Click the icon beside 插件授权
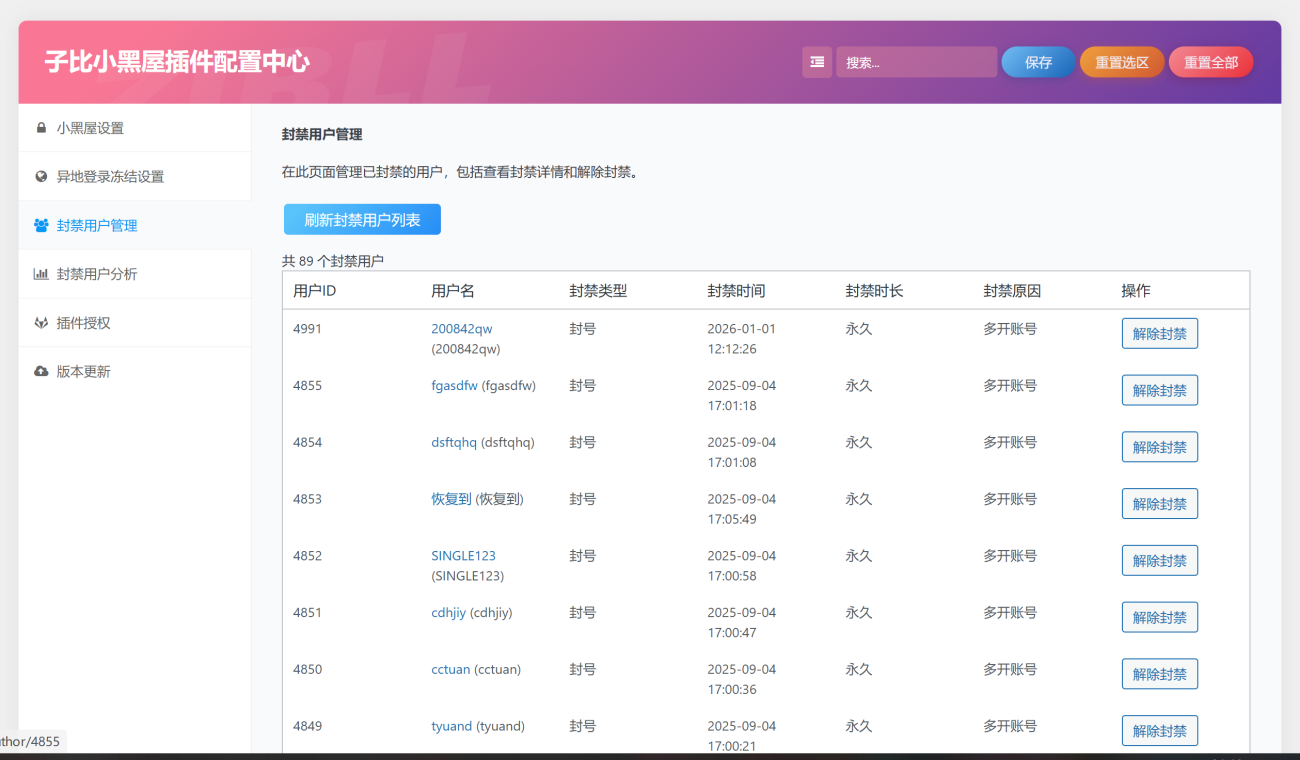Screen dimensions: 1300x760 point(41,323)
